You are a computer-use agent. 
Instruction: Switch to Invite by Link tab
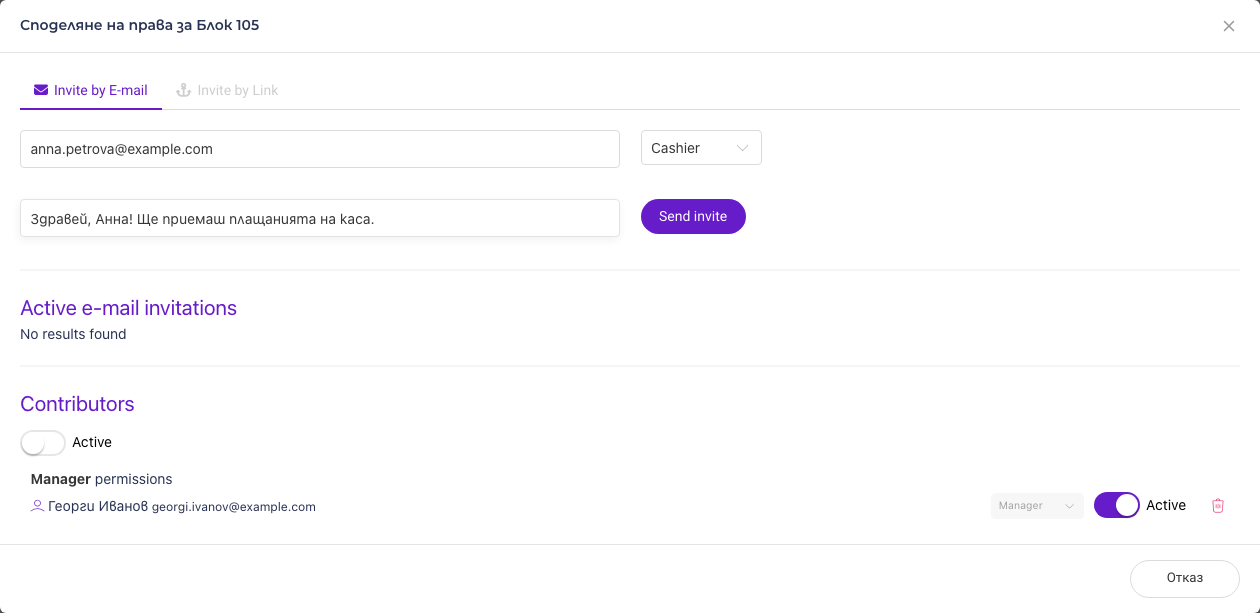click(227, 90)
